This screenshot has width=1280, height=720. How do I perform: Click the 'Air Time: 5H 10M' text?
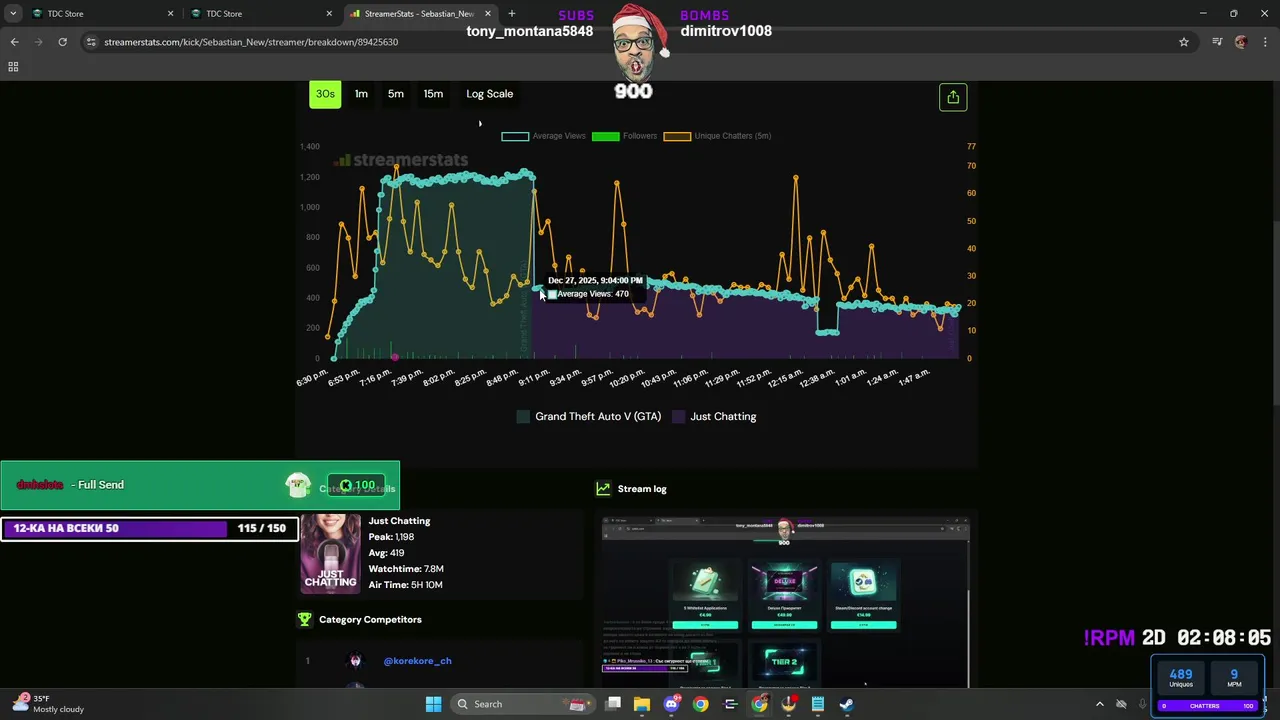coord(405,585)
